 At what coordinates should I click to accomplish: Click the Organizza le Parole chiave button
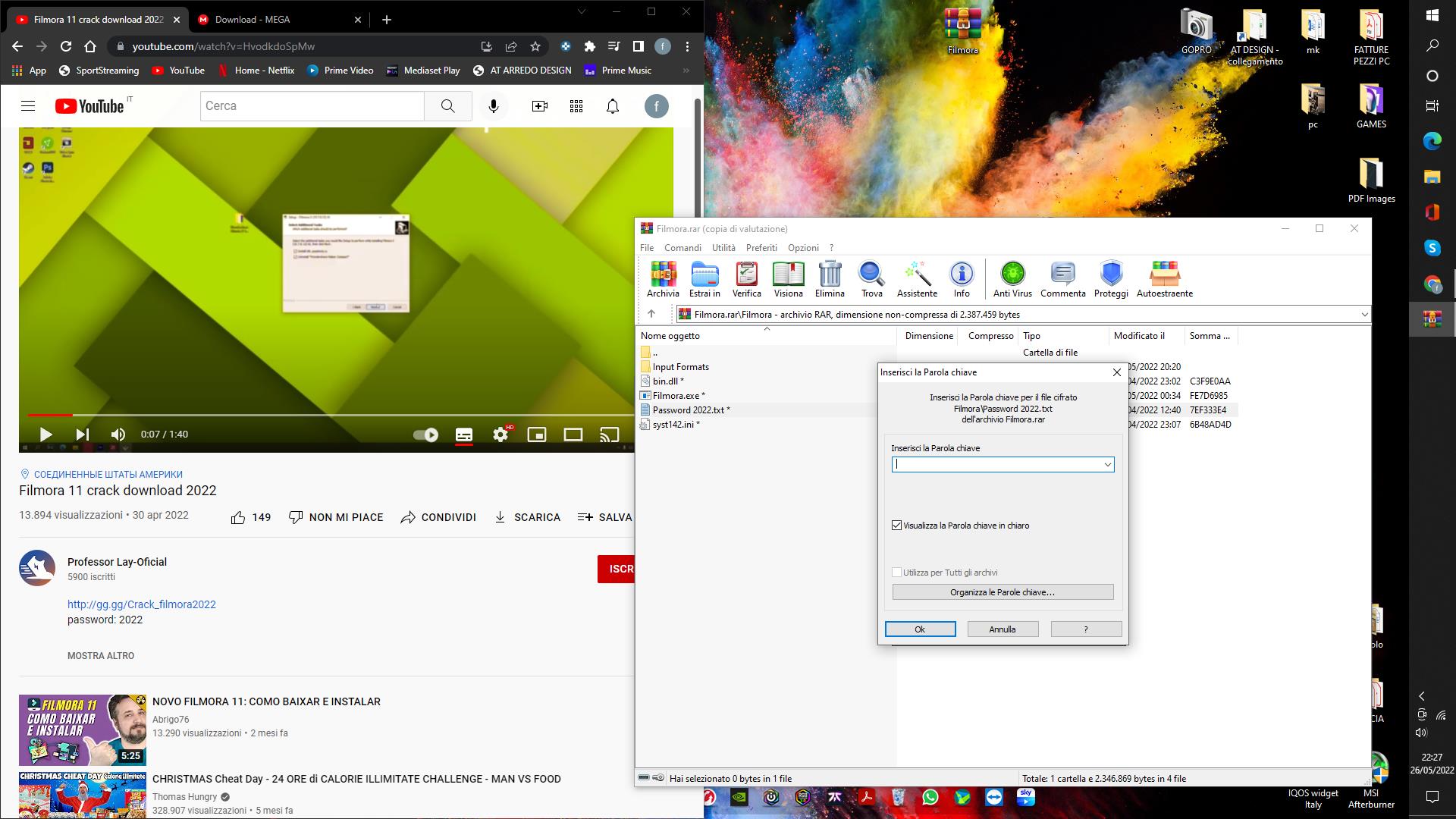tap(1003, 592)
